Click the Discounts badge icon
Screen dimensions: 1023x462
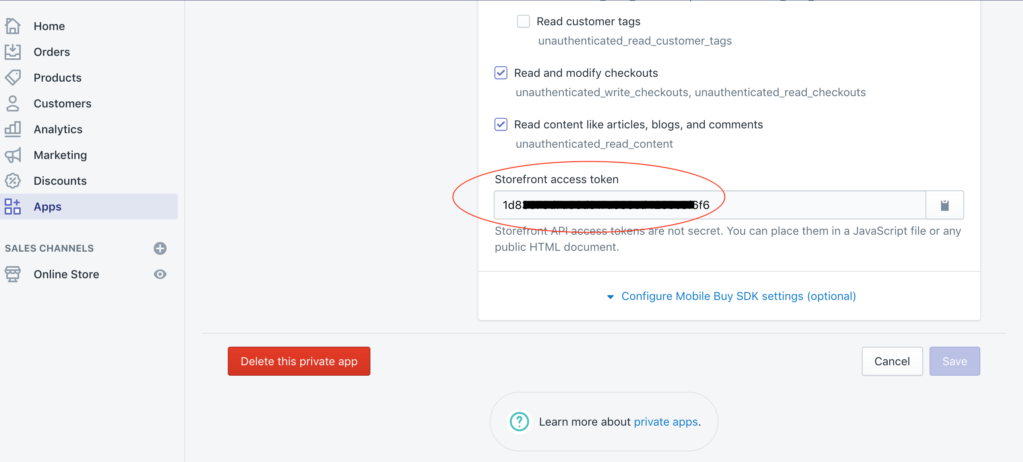coord(13,181)
